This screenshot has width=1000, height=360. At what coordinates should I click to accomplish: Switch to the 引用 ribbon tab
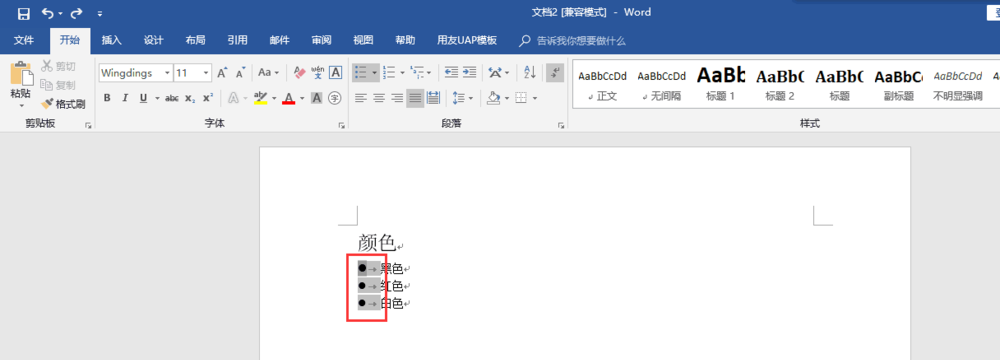(237, 40)
